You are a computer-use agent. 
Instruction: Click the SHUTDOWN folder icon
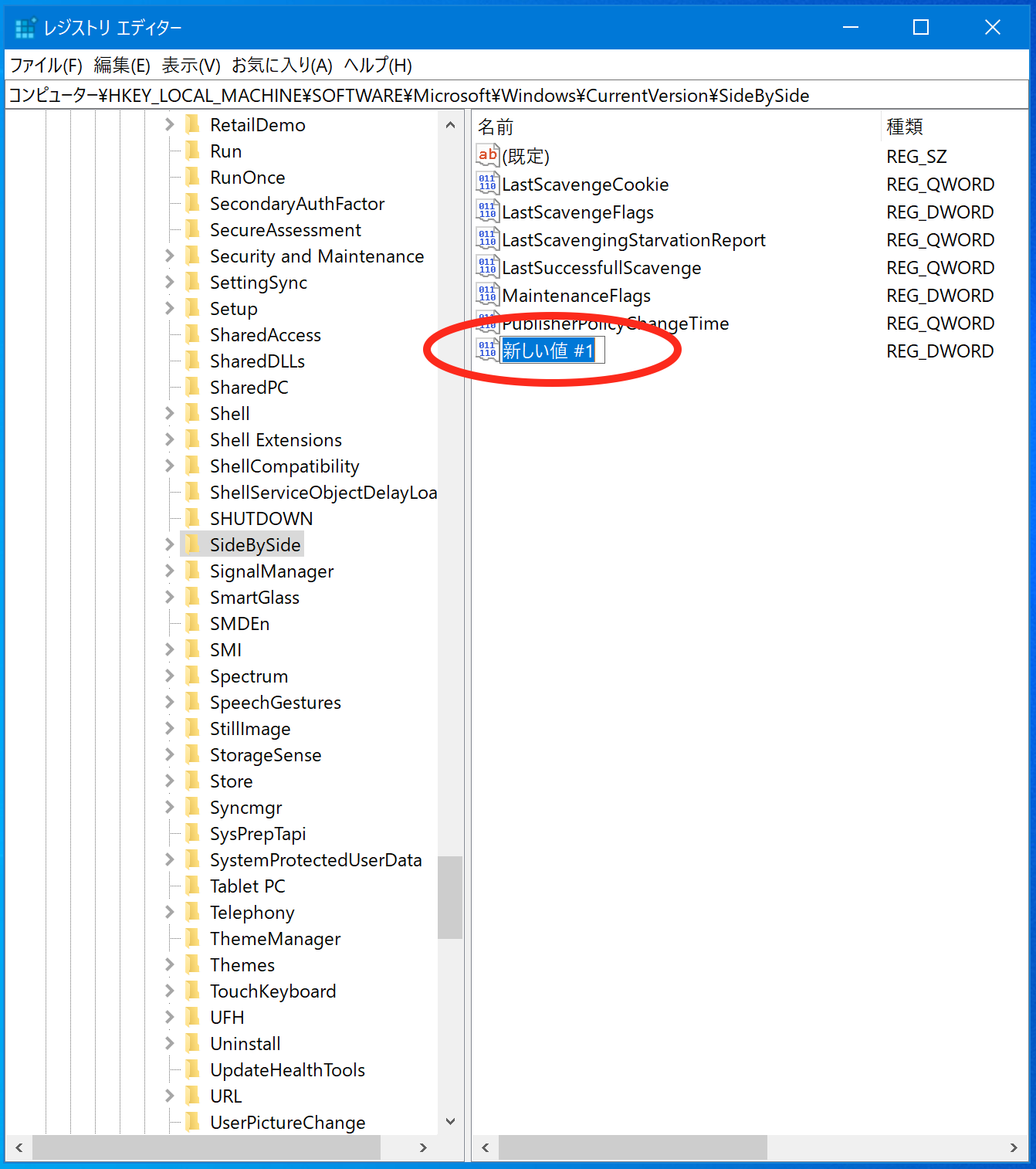coord(193,518)
